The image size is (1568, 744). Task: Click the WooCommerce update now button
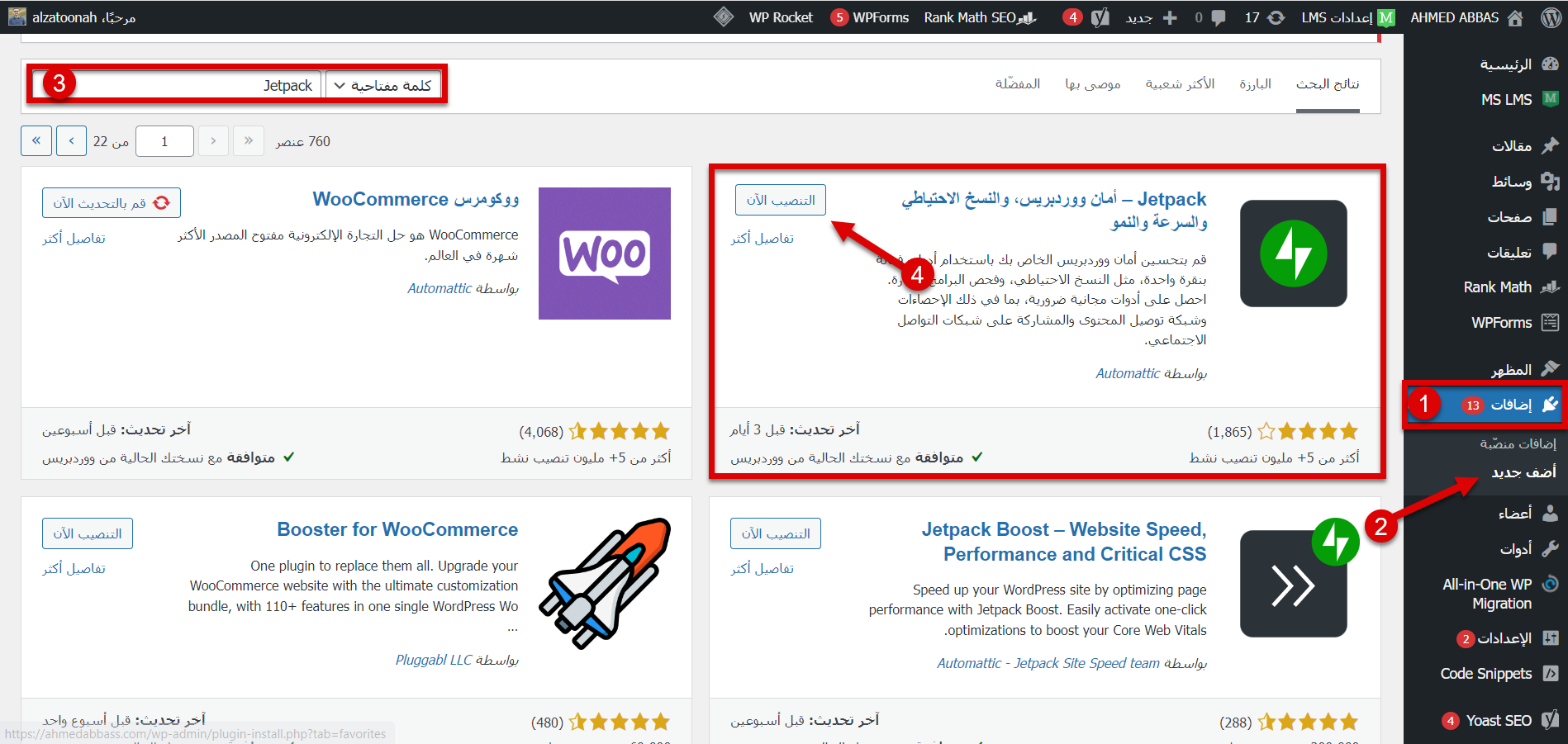pyautogui.click(x=111, y=203)
